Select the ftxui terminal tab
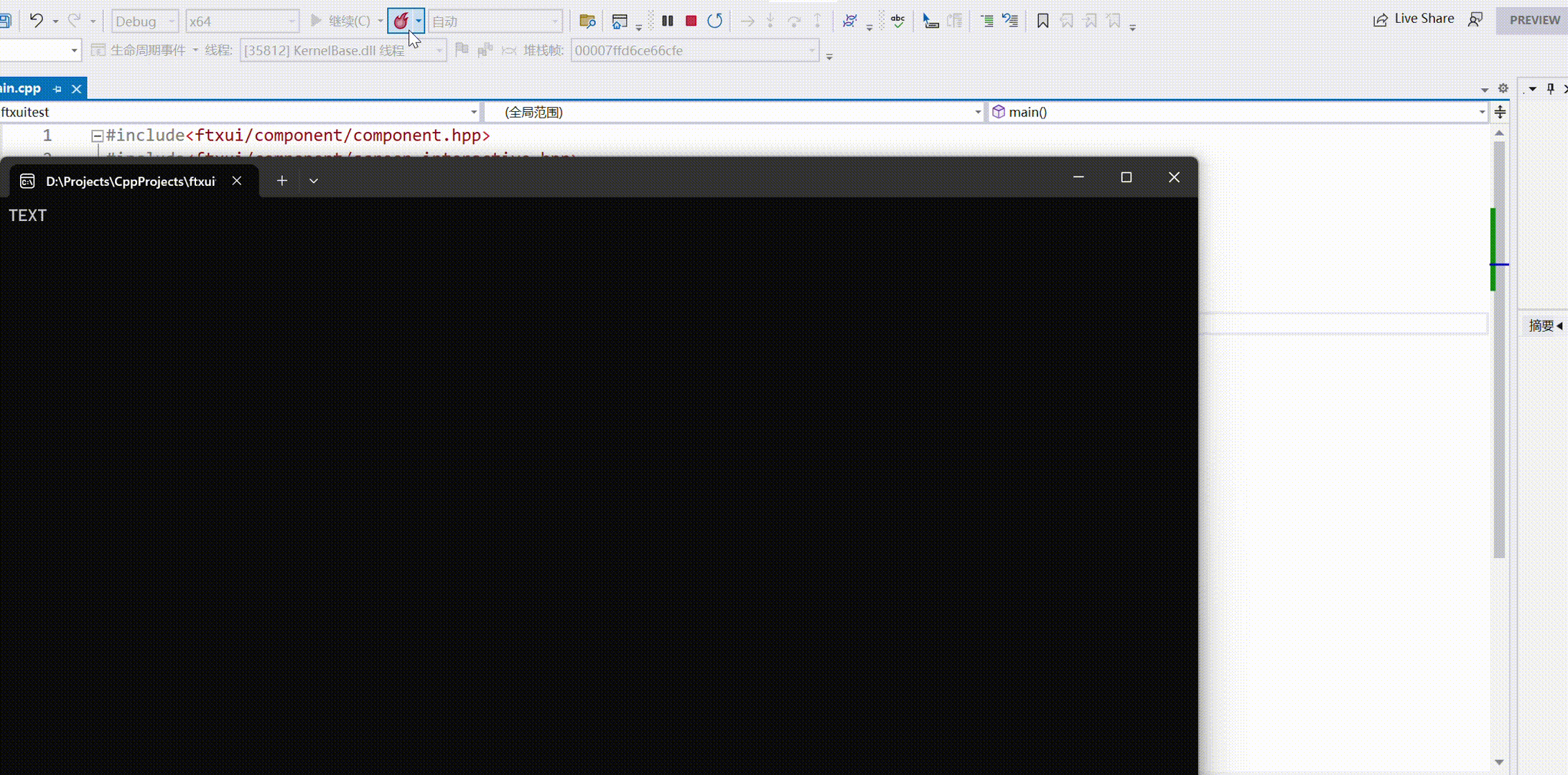This screenshot has height=775, width=1568. (x=129, y=181)
